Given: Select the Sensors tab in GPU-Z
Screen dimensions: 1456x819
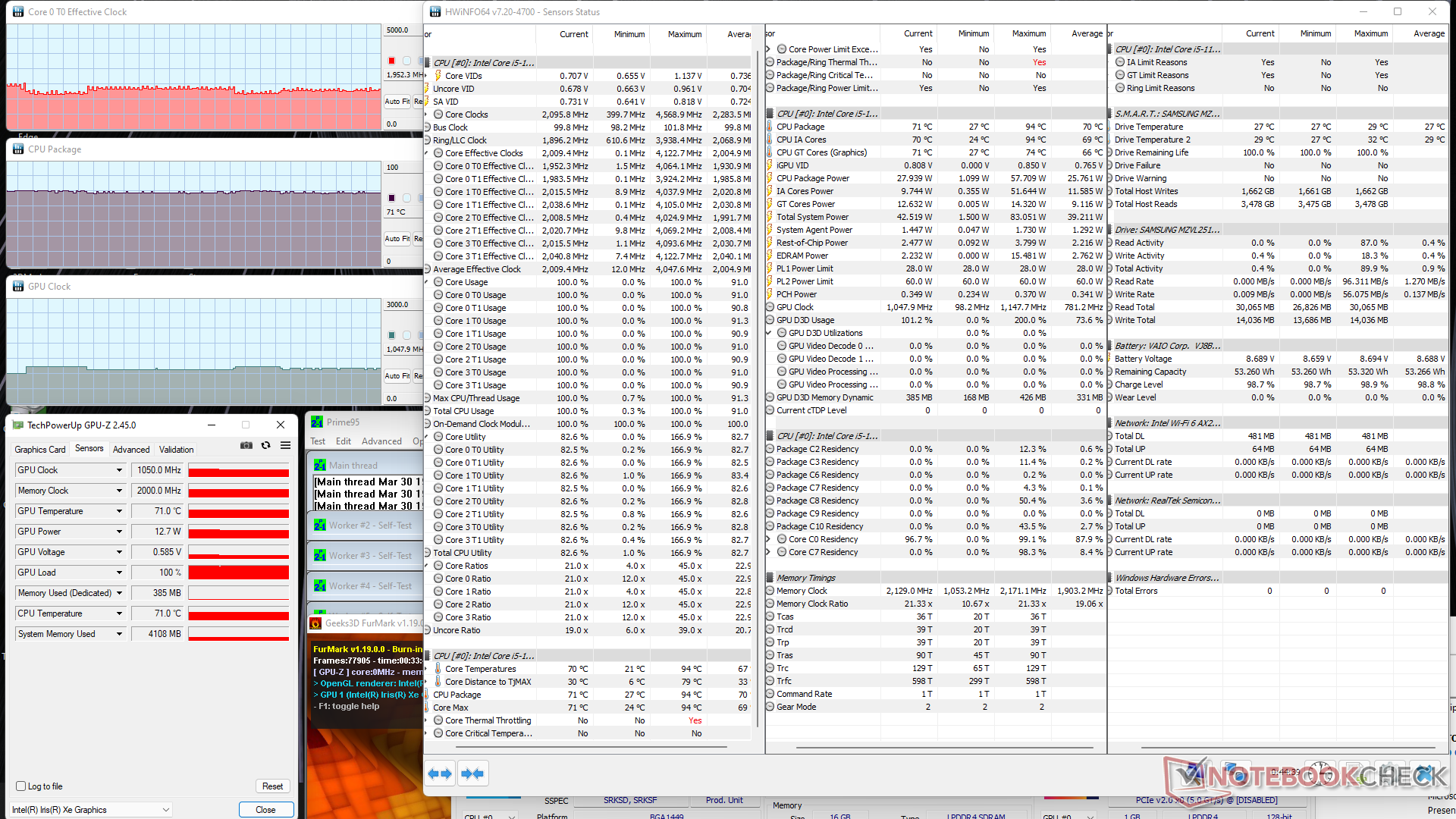Looking at the screenshot, I should click(89, 449).
